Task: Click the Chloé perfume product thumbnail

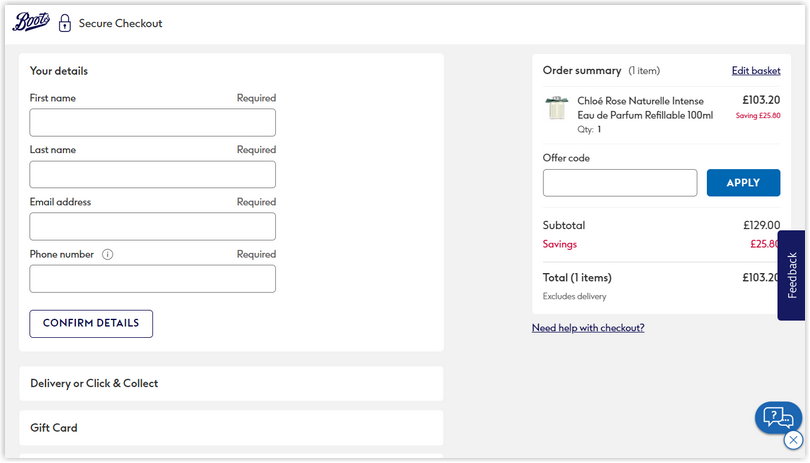Action: (556, 108)
